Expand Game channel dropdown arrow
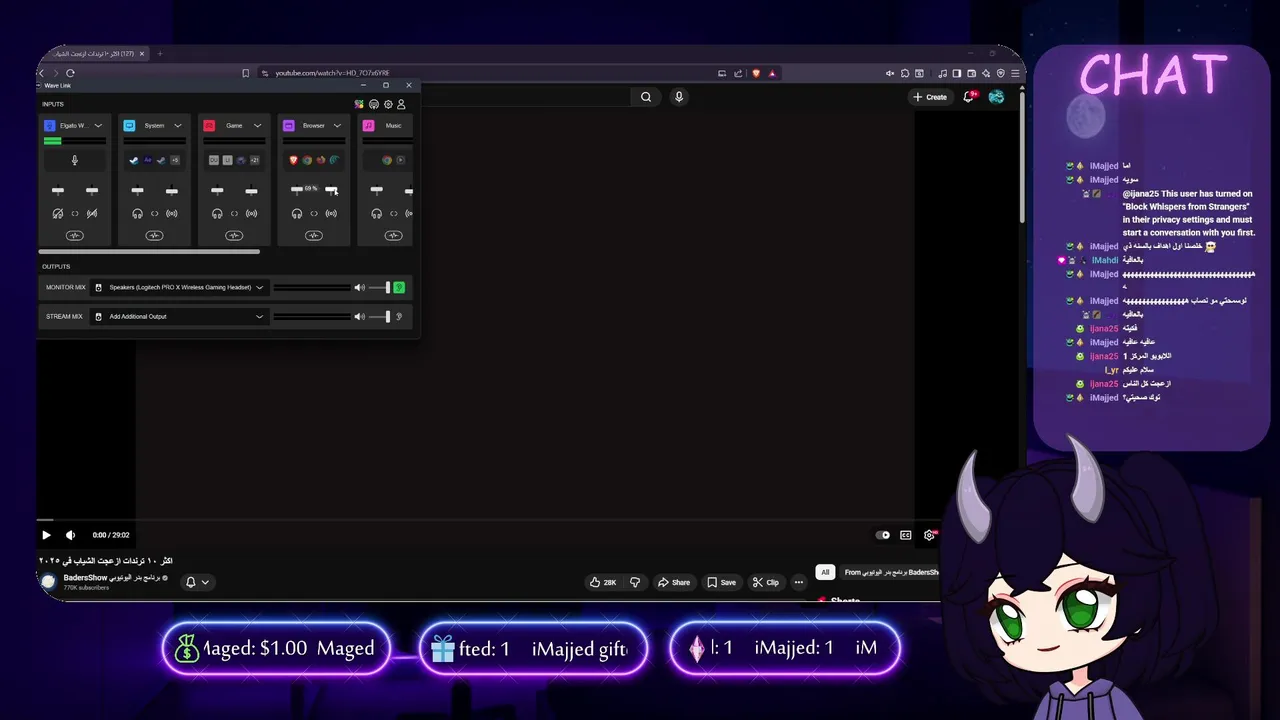This screenshot has width=1280, height=720. click(257, 126)
